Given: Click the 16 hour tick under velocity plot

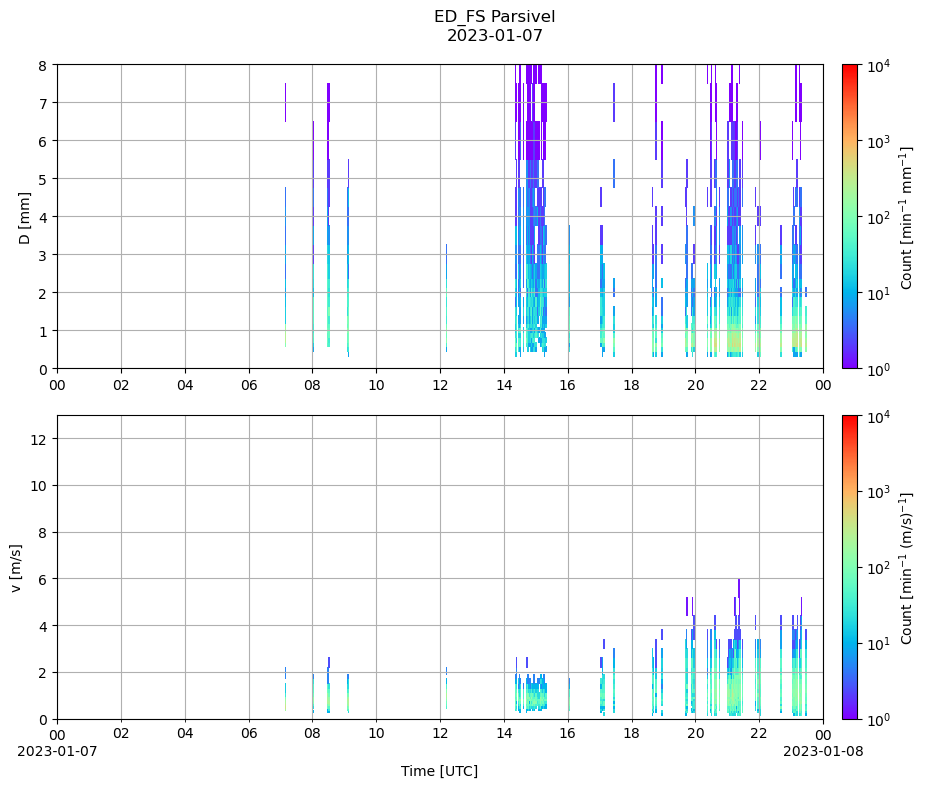Looking at the screenshot, I should (568, 734).
